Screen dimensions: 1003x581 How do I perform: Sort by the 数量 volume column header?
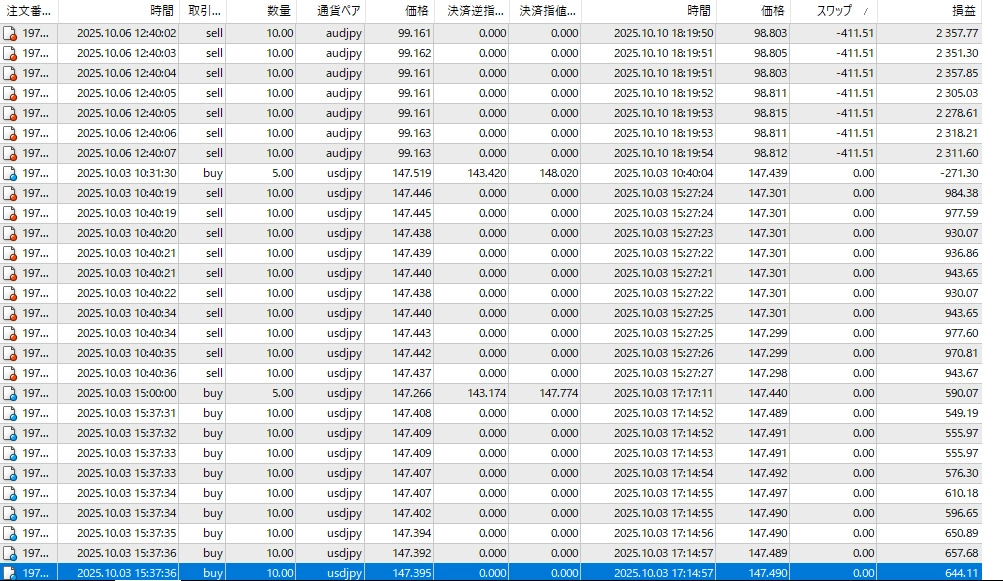(261, 11)
